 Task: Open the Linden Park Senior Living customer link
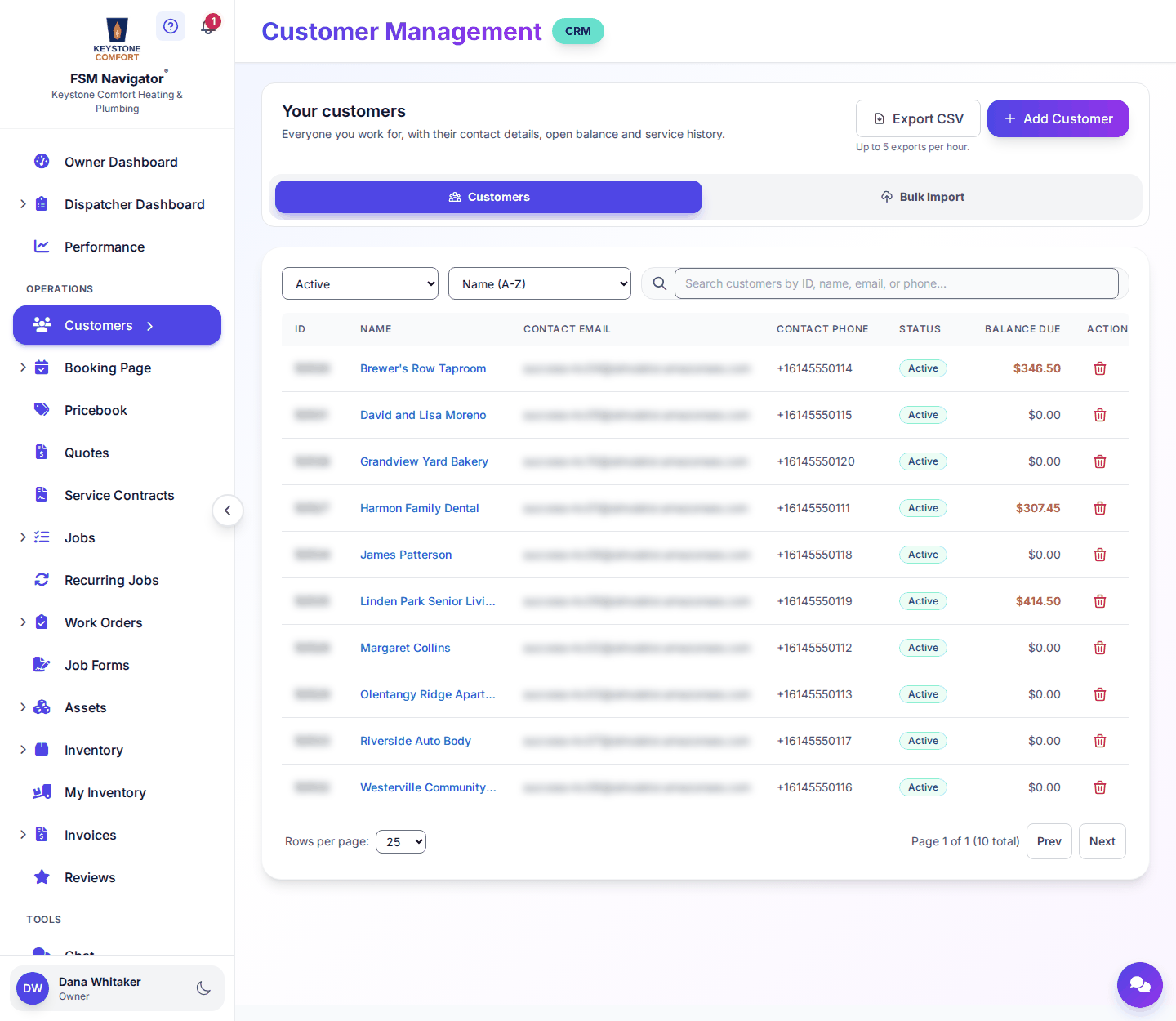coord(428,601)
